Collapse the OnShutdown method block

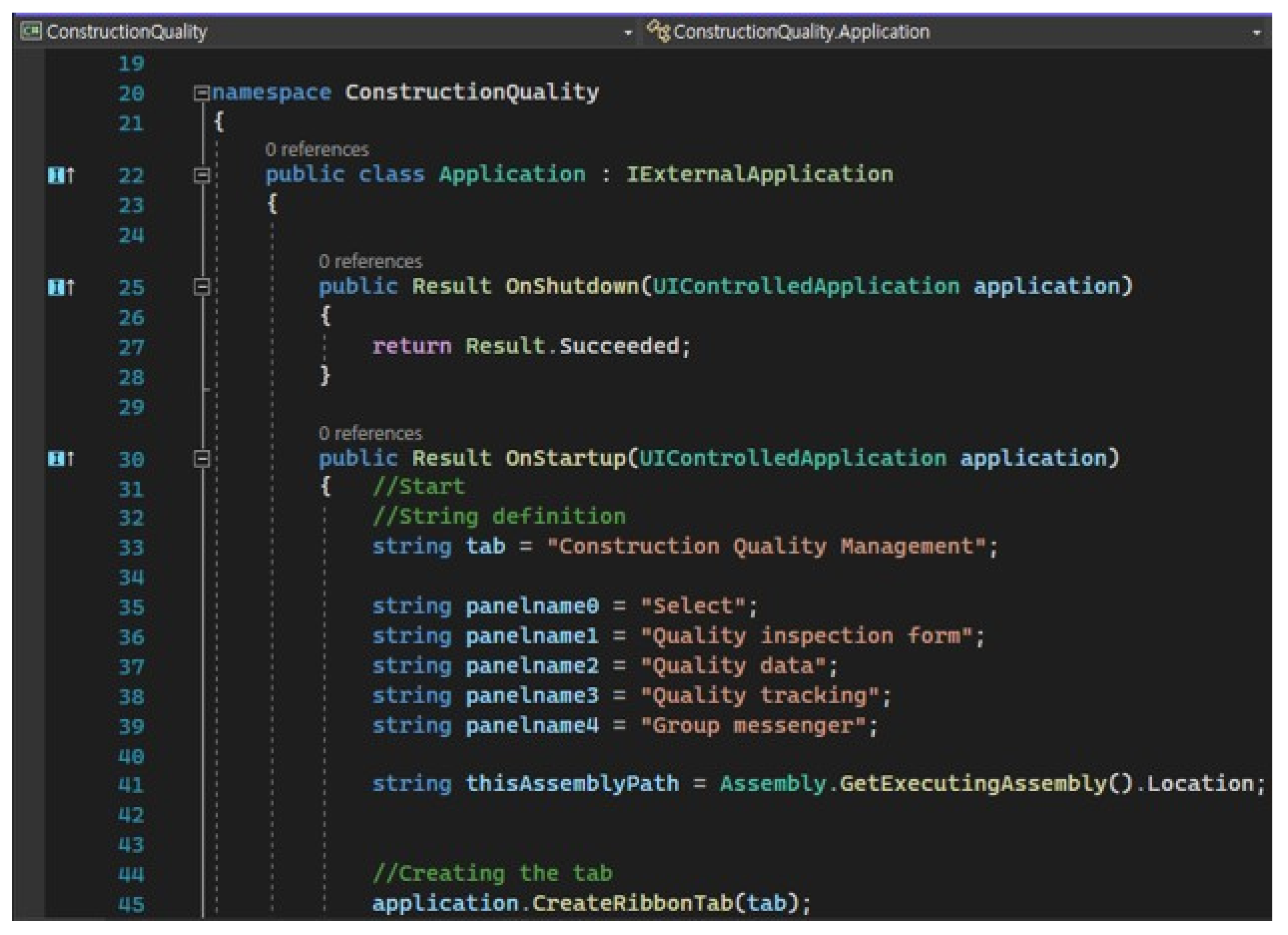(x=201, y=287)
